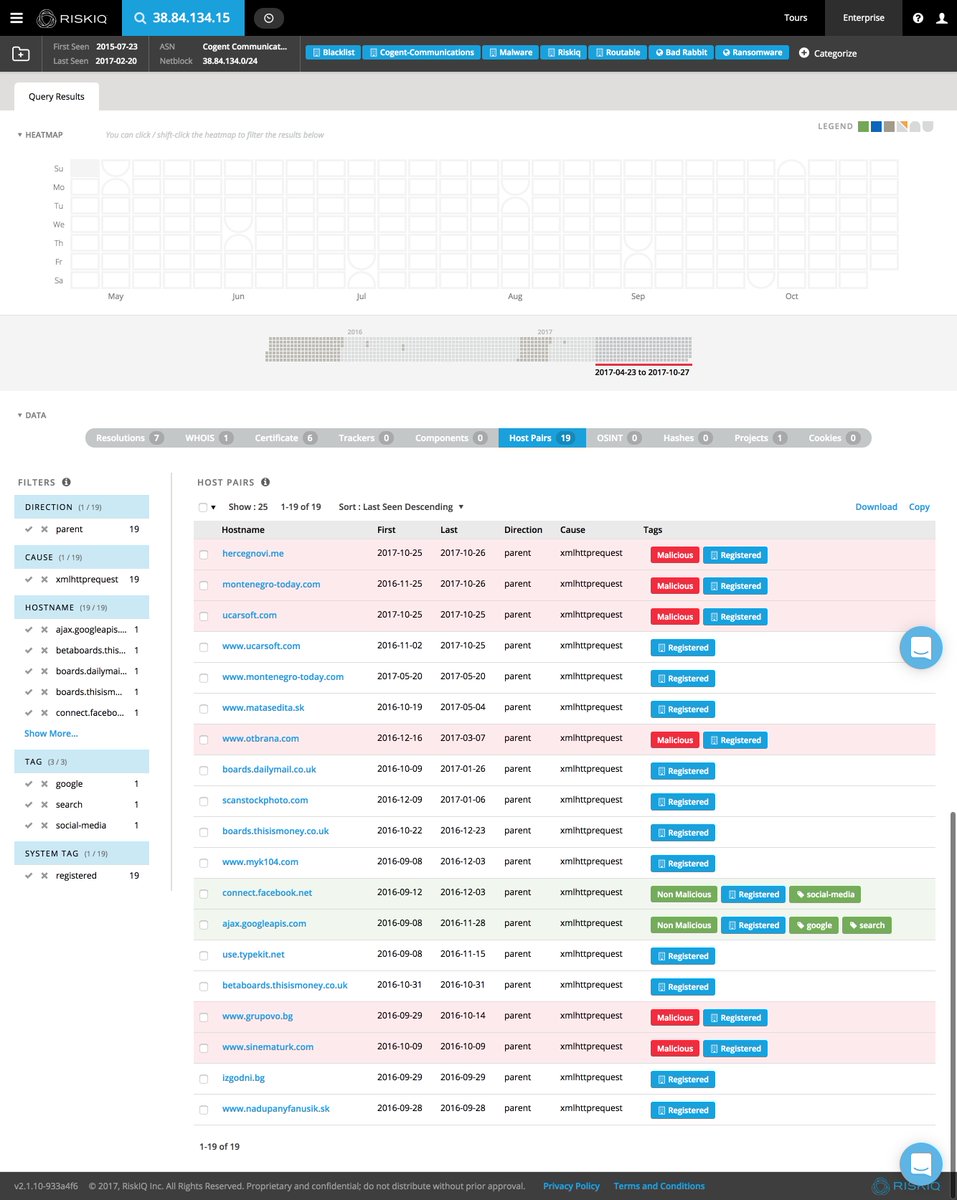
Task: Exclude the social-media tag filter
Action: pos(44,825)
